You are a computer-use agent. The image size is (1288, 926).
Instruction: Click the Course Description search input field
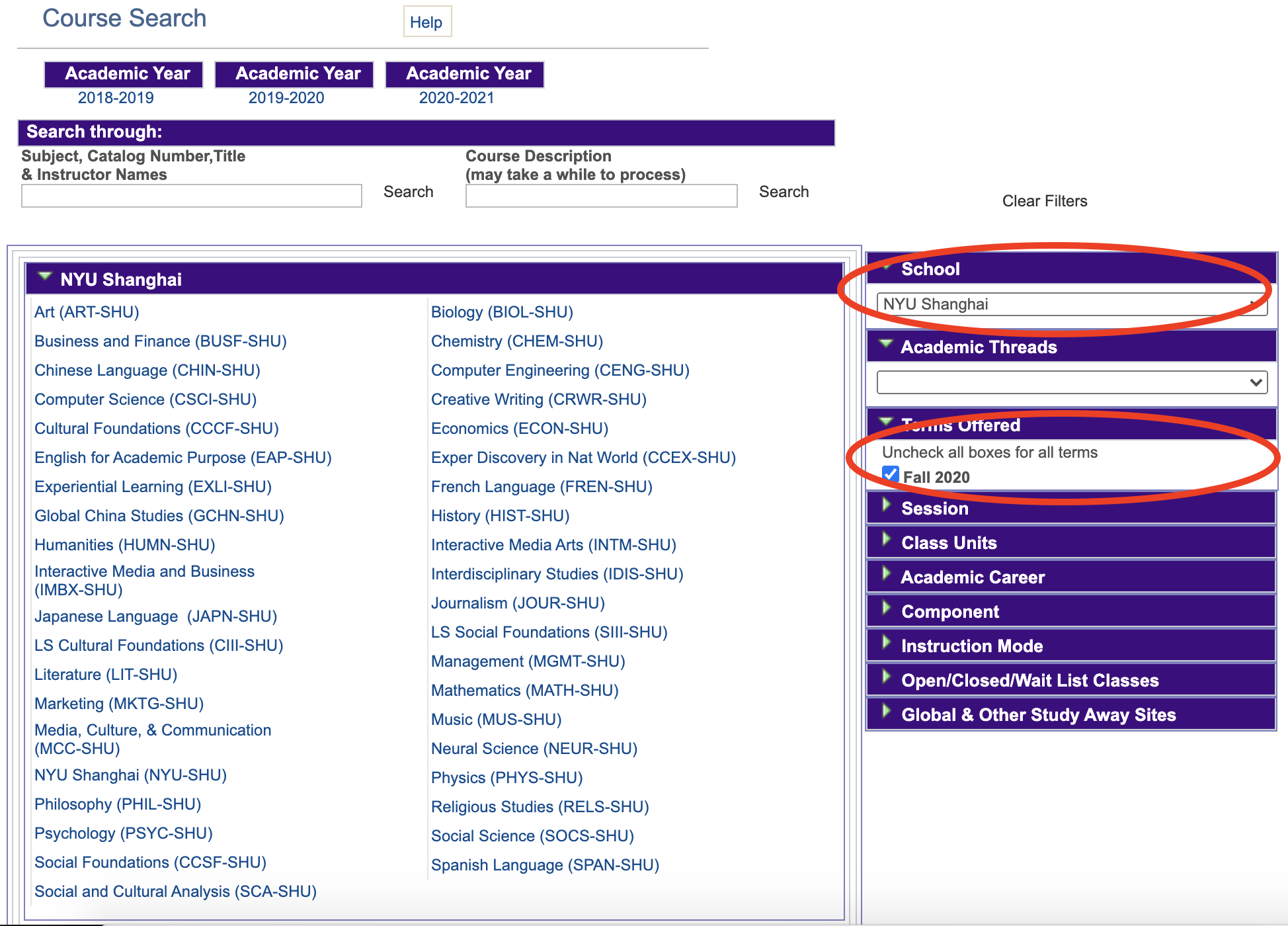pos(600,196)
